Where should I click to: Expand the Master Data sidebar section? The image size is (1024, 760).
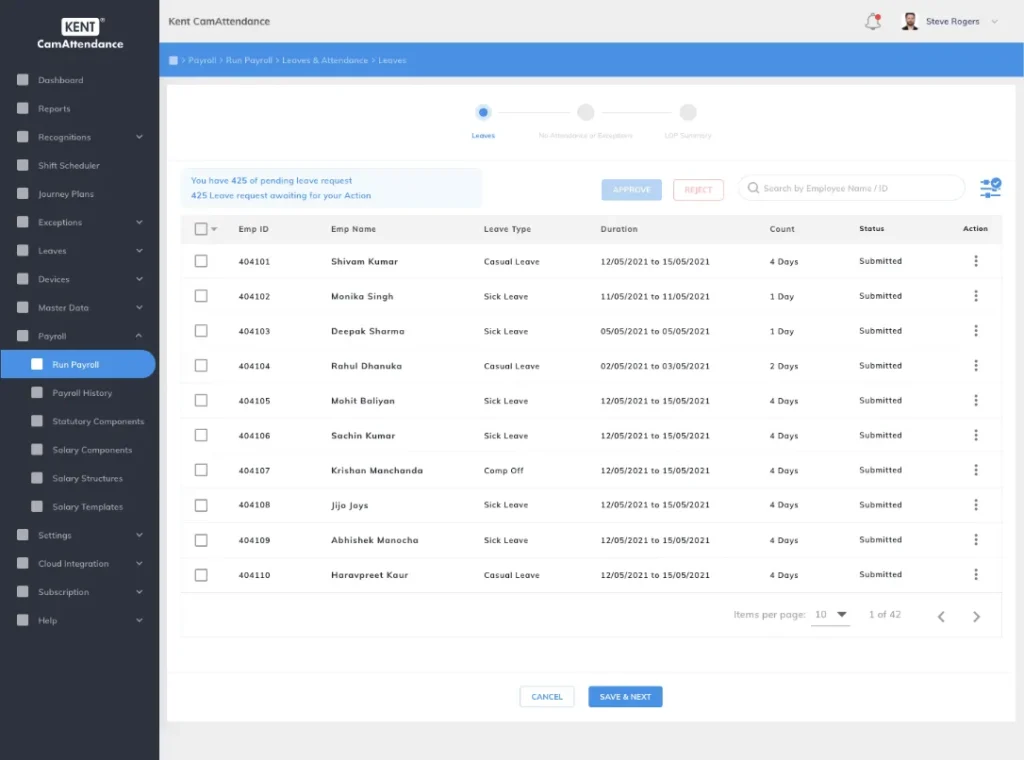point(139,308)
